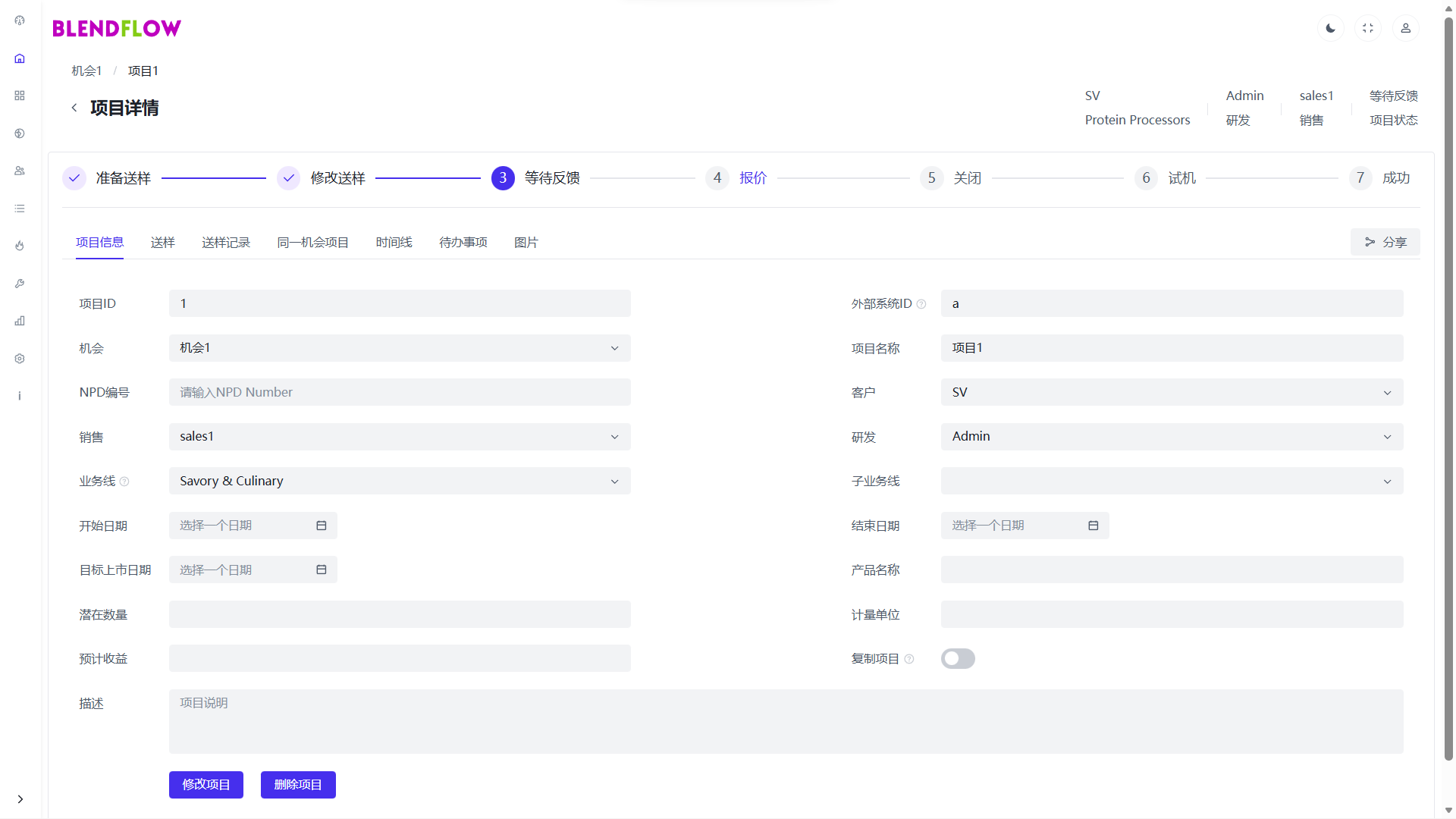Viewport: 1456px width, 819px height.
Task: Open the home icon in sidebar
Action: click(x=20, y=58)
